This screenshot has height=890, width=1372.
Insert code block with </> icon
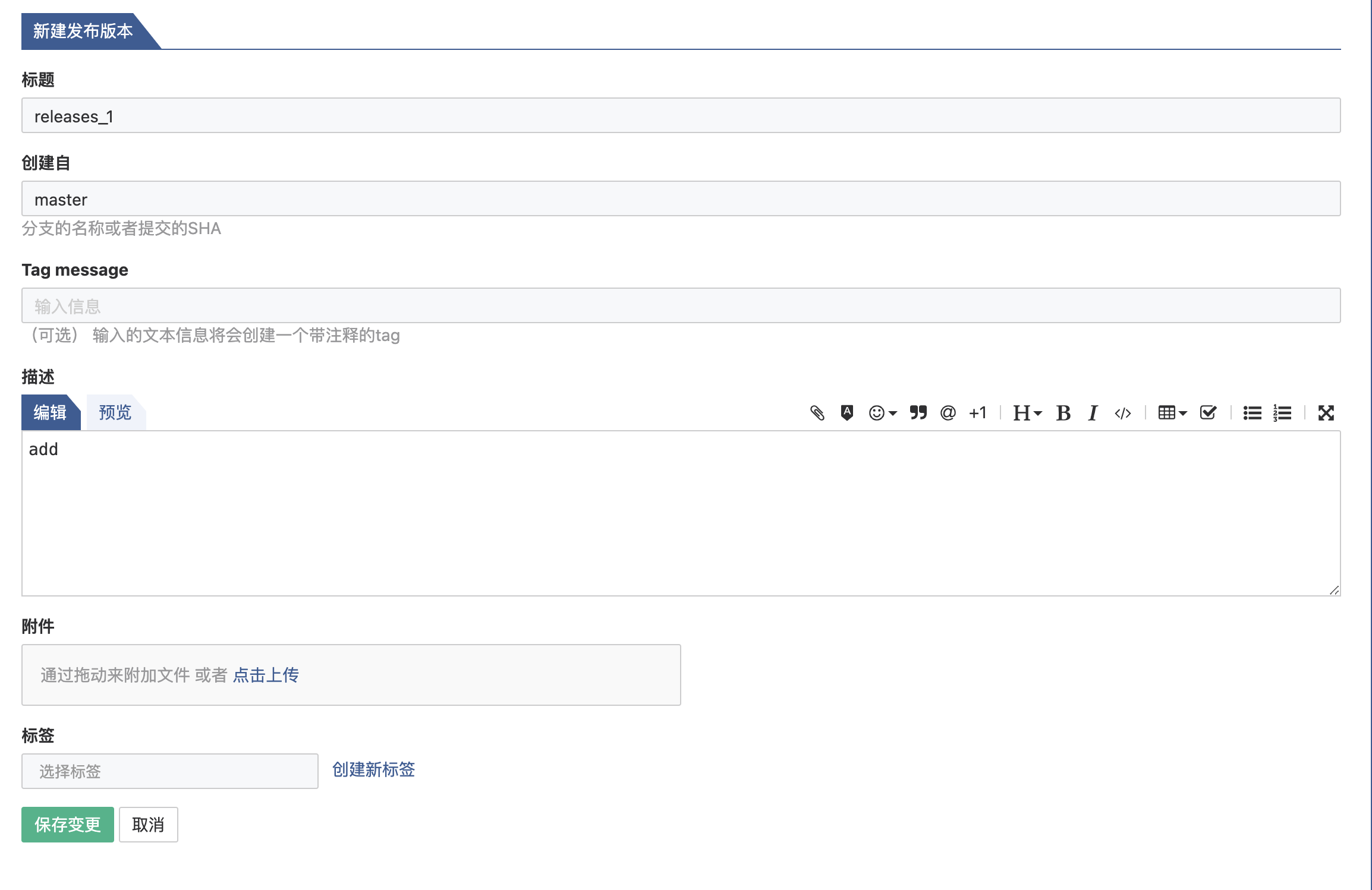click(x=1122, y=413)
